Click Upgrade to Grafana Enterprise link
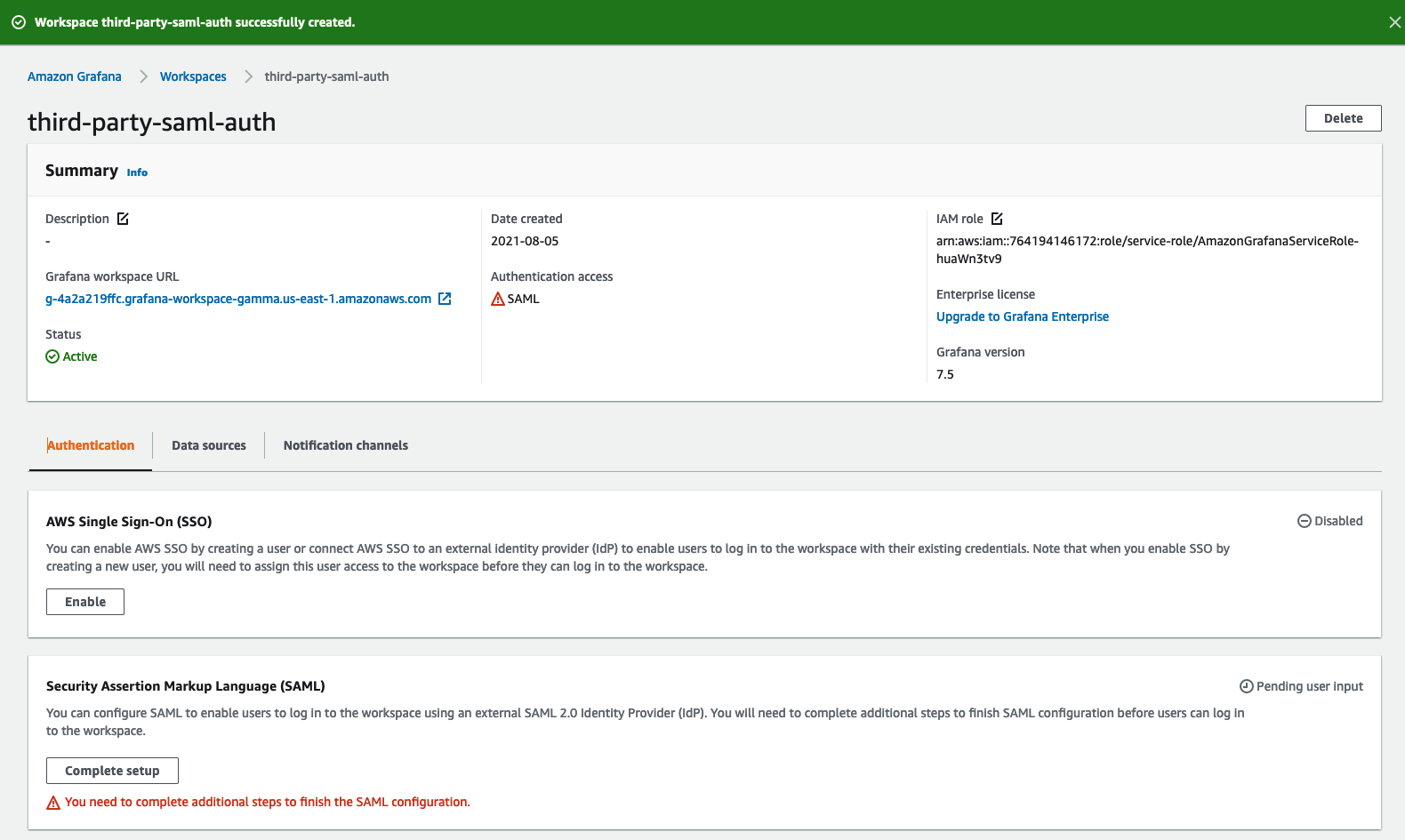 click(x=1023, y=316)
